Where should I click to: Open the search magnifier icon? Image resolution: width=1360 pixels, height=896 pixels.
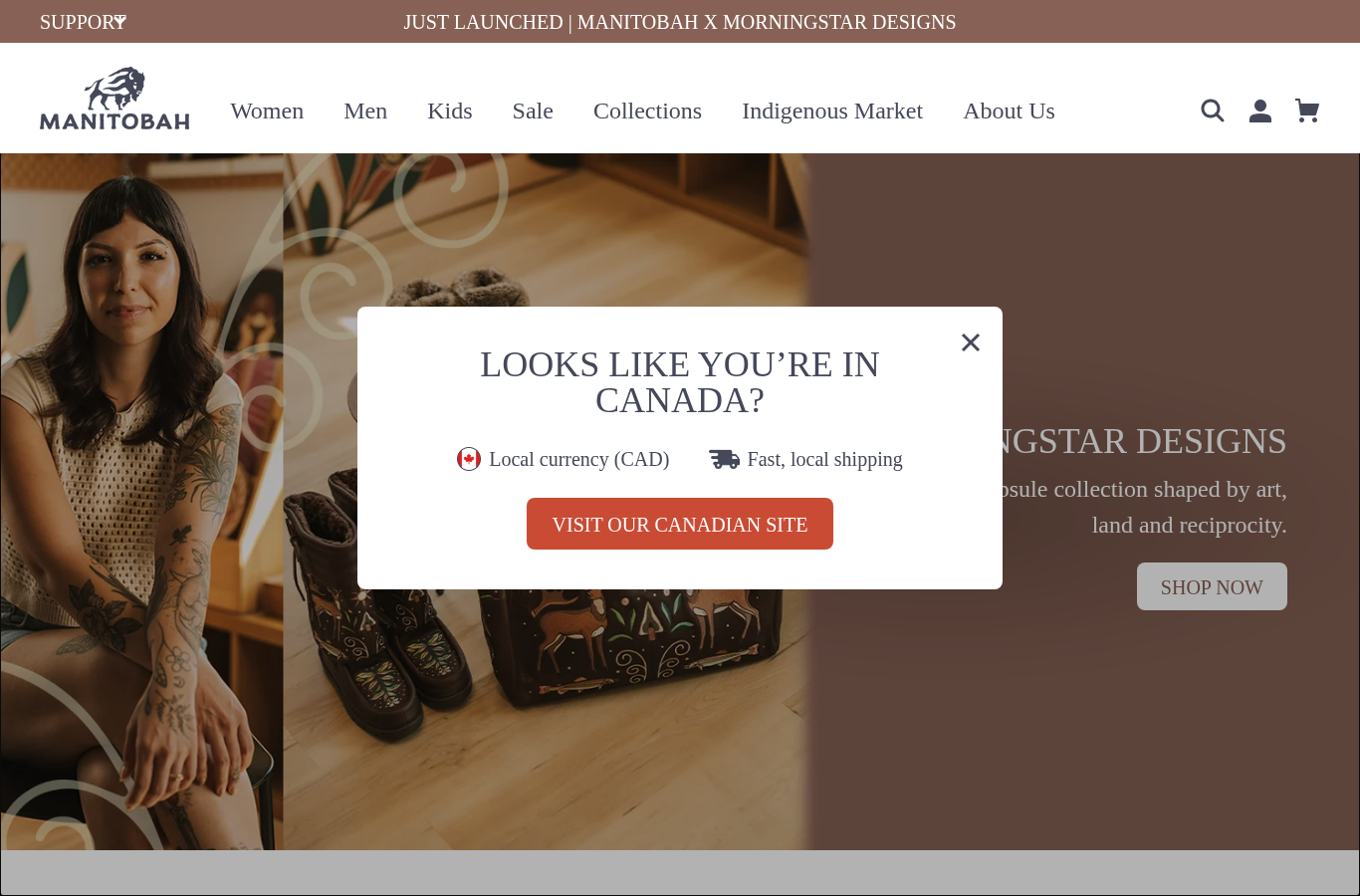click(1213, 111)
